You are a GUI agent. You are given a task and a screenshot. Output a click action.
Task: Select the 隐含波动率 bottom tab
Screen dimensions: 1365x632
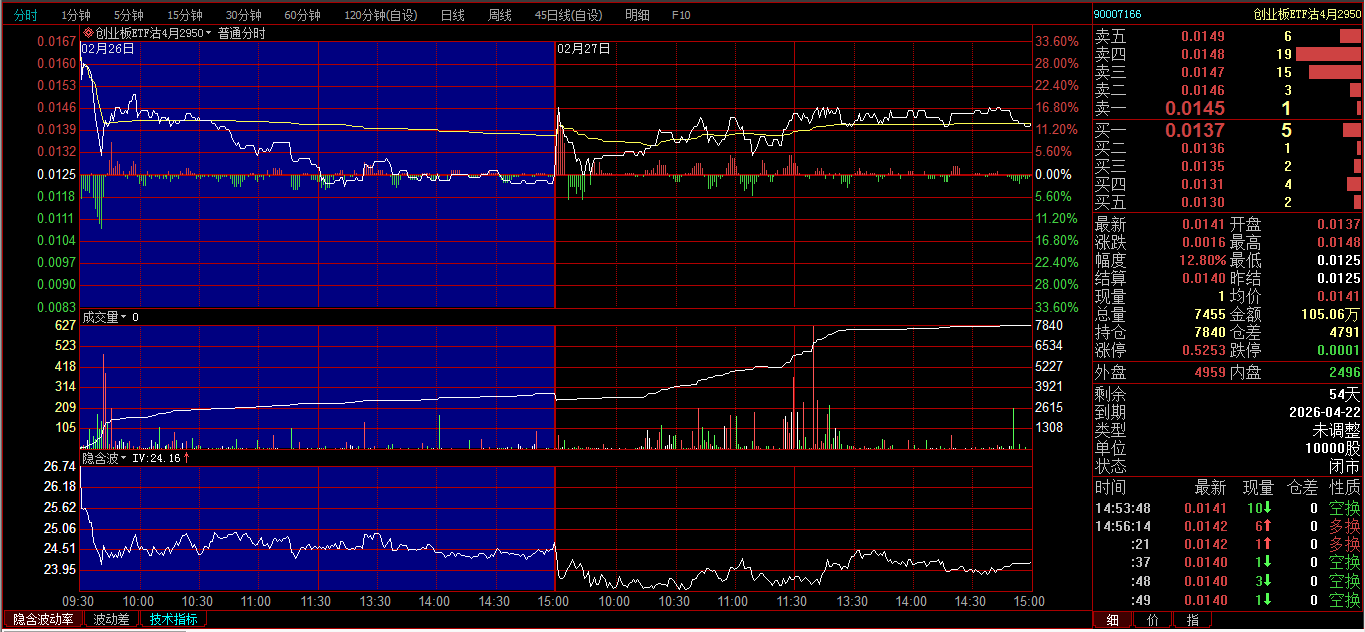click(x=43, y=619)
